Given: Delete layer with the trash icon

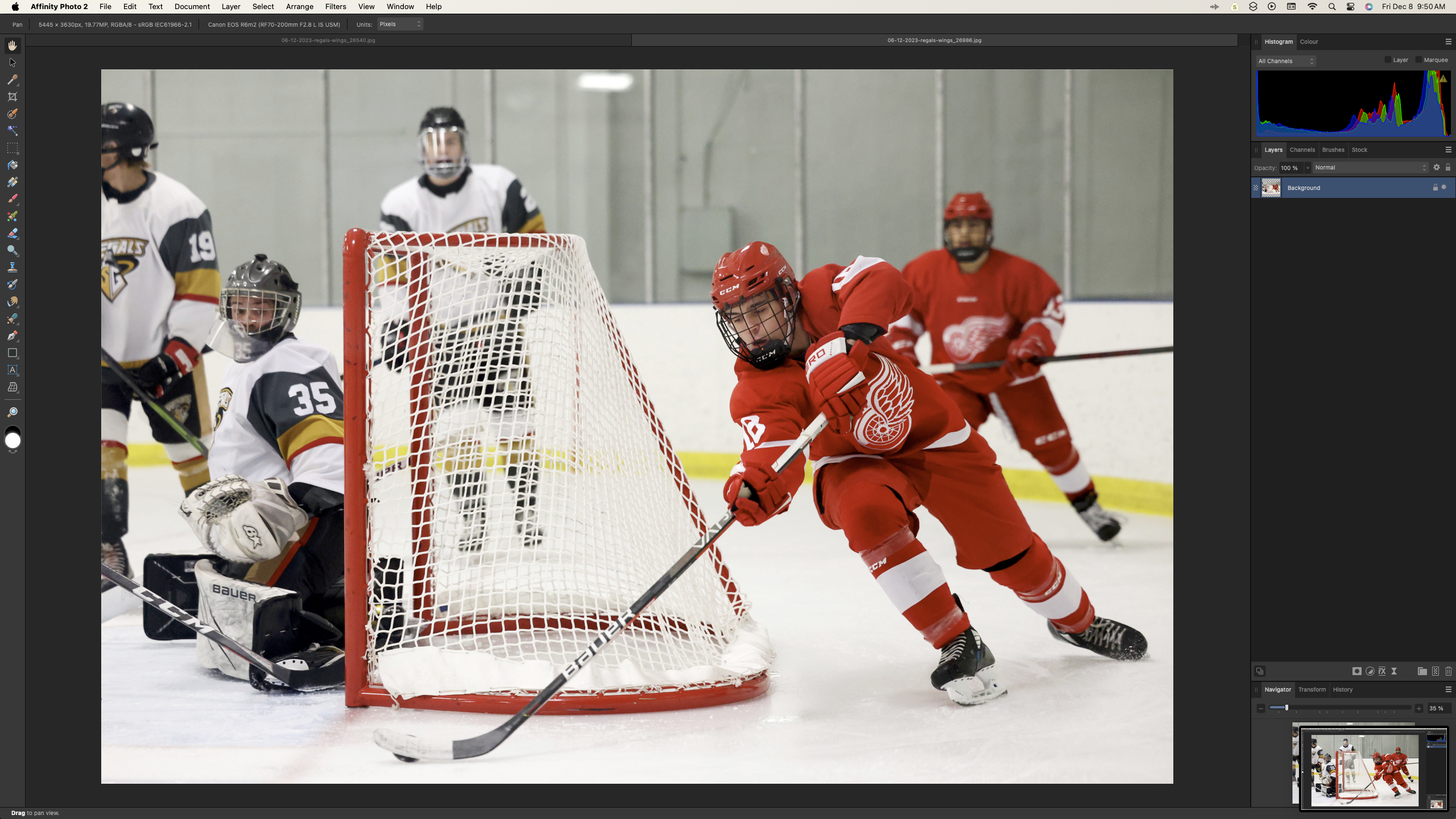Looking at the screenshot, I should 1449,671.
